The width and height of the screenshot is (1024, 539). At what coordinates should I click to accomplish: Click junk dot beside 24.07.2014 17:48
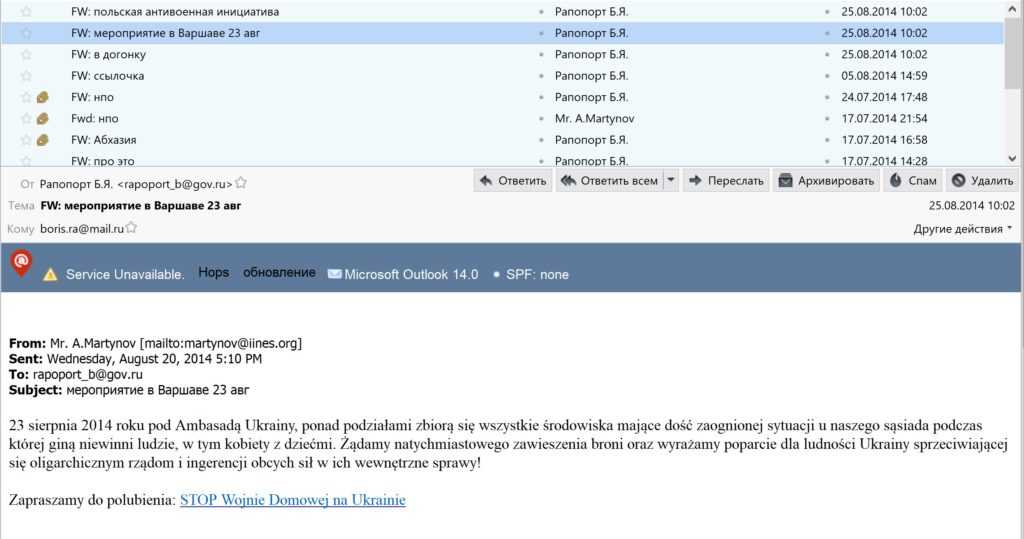point(827,97)
